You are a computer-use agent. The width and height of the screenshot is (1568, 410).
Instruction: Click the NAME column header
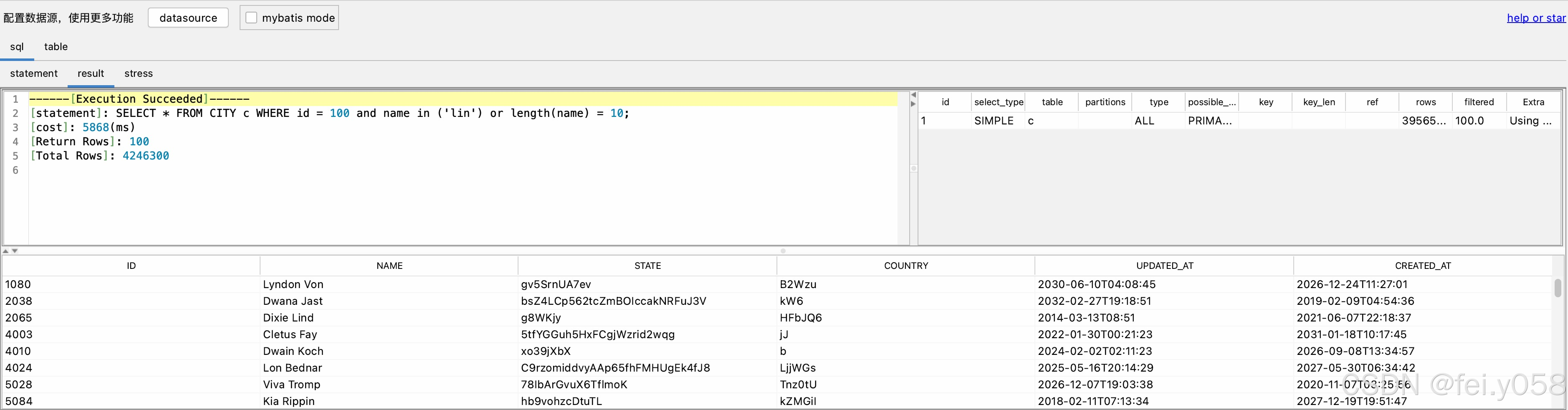pos(389,266)
